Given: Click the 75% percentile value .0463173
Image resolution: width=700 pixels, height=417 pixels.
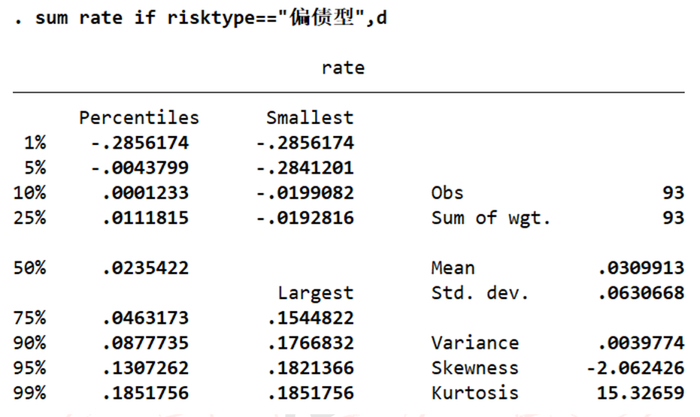Looking at the screenshot, I should pos(145,318).
